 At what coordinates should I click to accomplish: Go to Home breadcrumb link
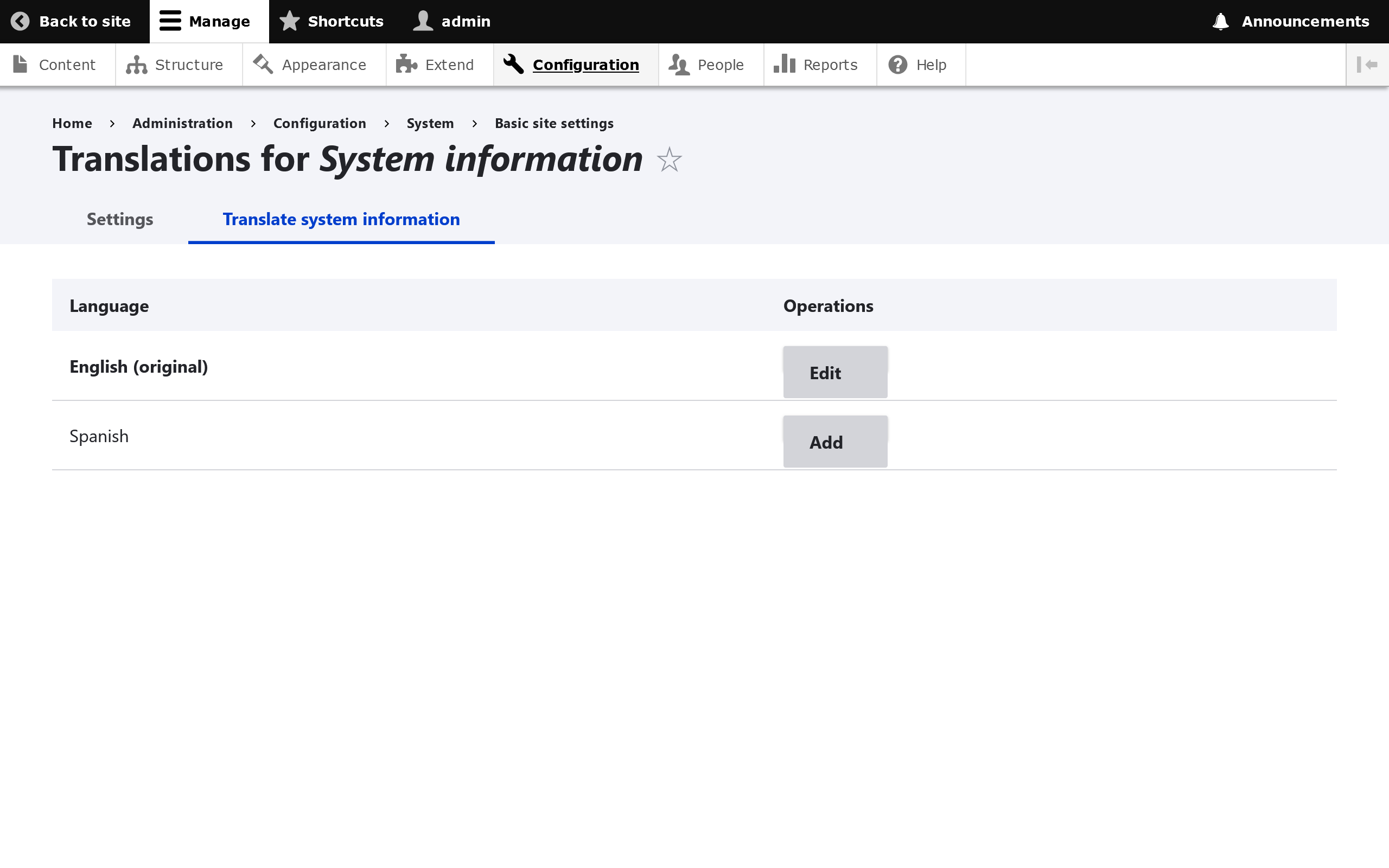tap(72, 124)
